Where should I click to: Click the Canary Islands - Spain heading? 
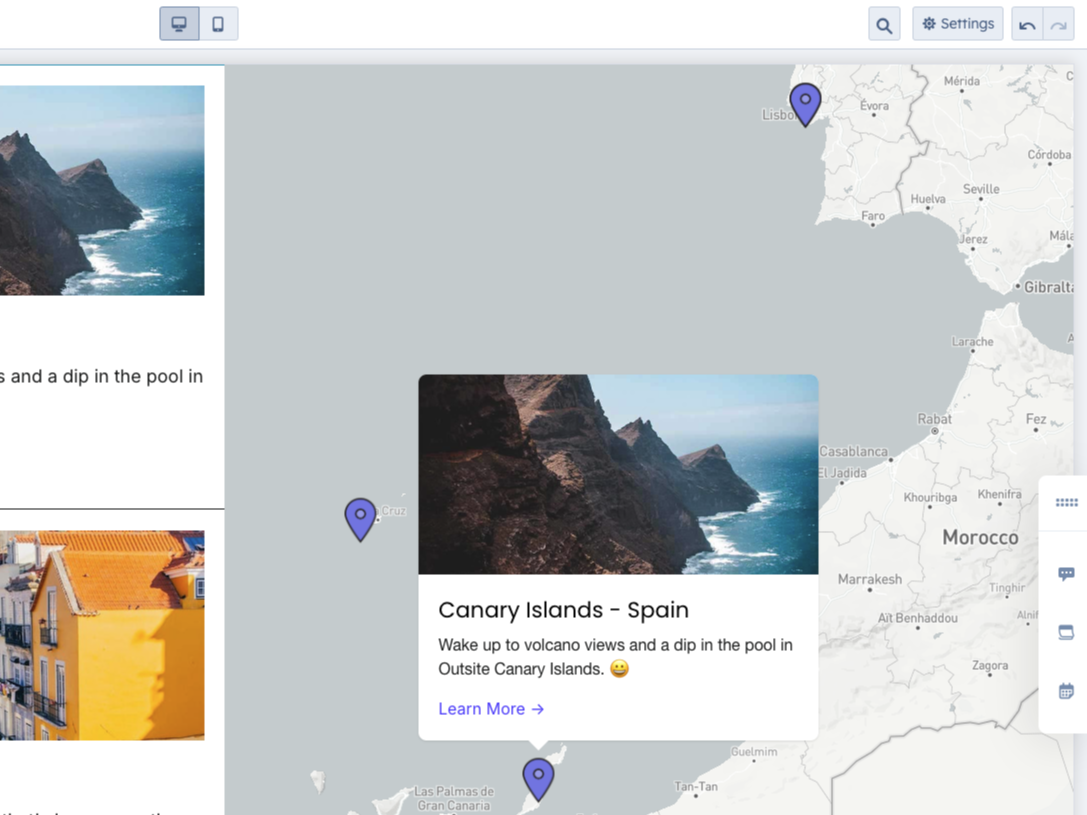pyautogui.click(x=563, y=610)
